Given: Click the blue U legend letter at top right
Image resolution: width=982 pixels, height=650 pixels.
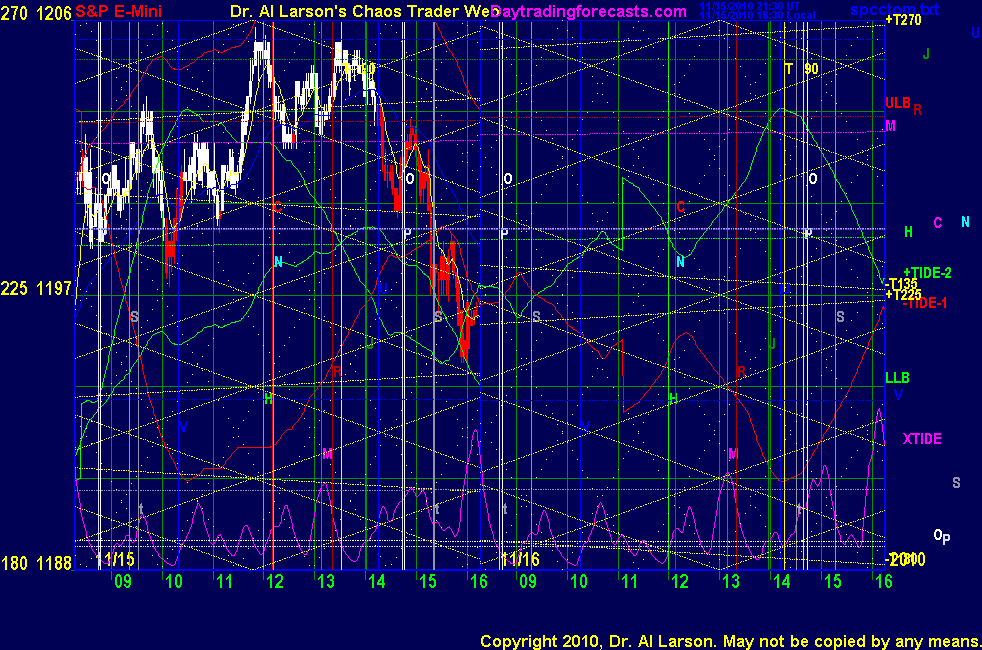Looking at the screenshot, I should pos(975,33).
